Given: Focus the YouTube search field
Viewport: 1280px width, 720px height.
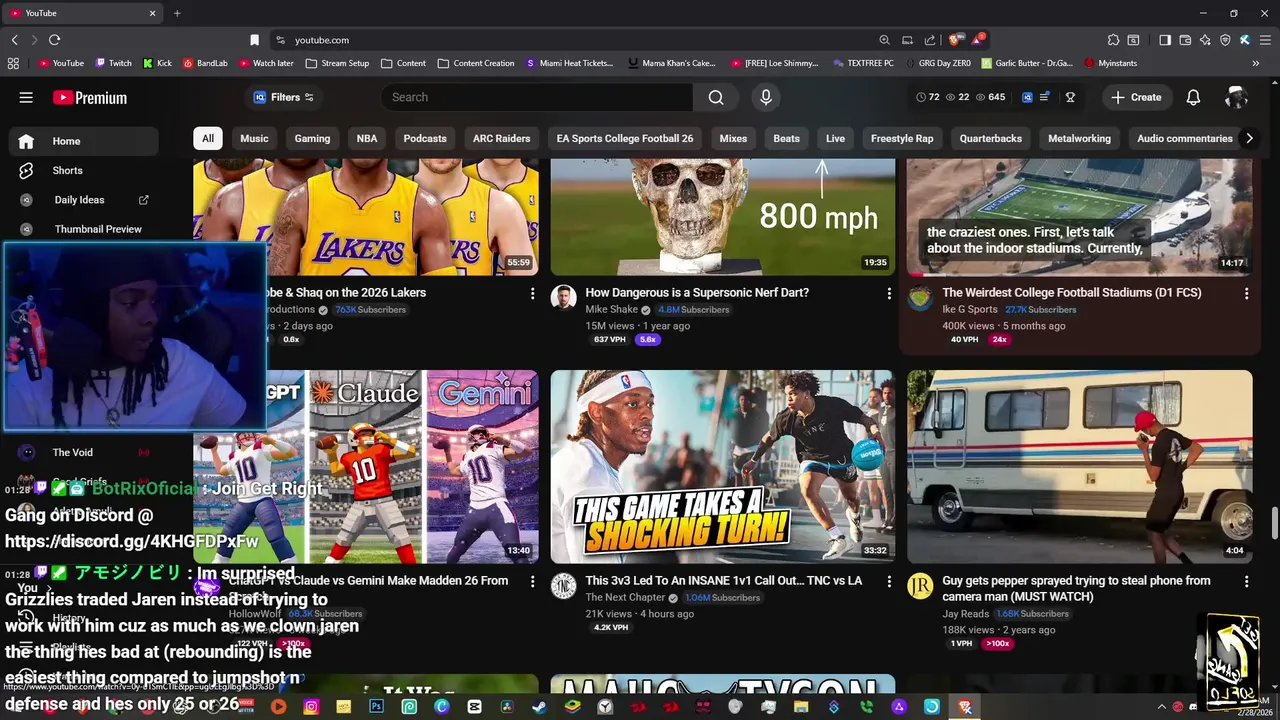Looking at the screenshot, I should tap(537, 97).
